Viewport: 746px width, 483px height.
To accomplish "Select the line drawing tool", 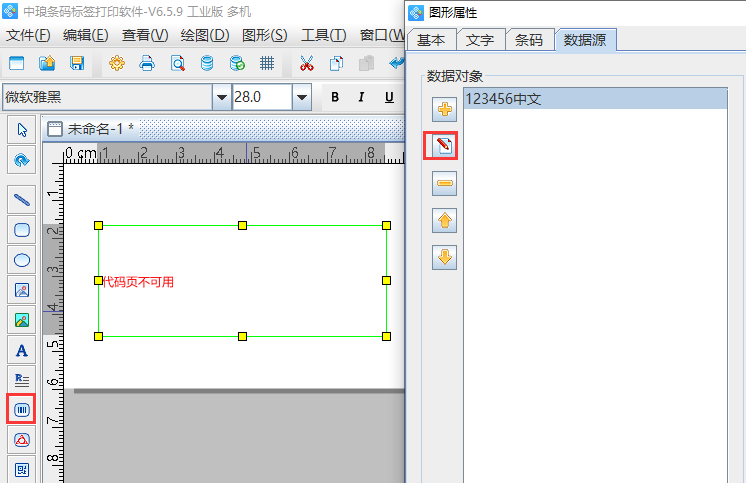I will [x=22, y=199].
